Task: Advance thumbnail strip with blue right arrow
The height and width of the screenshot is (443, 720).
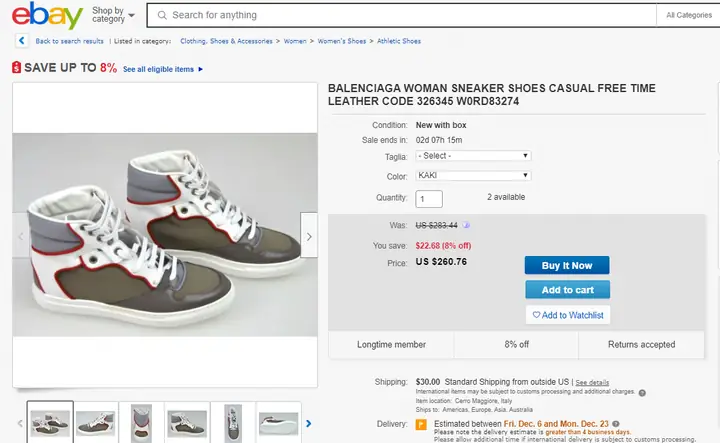Action: (x=309, y=424)
